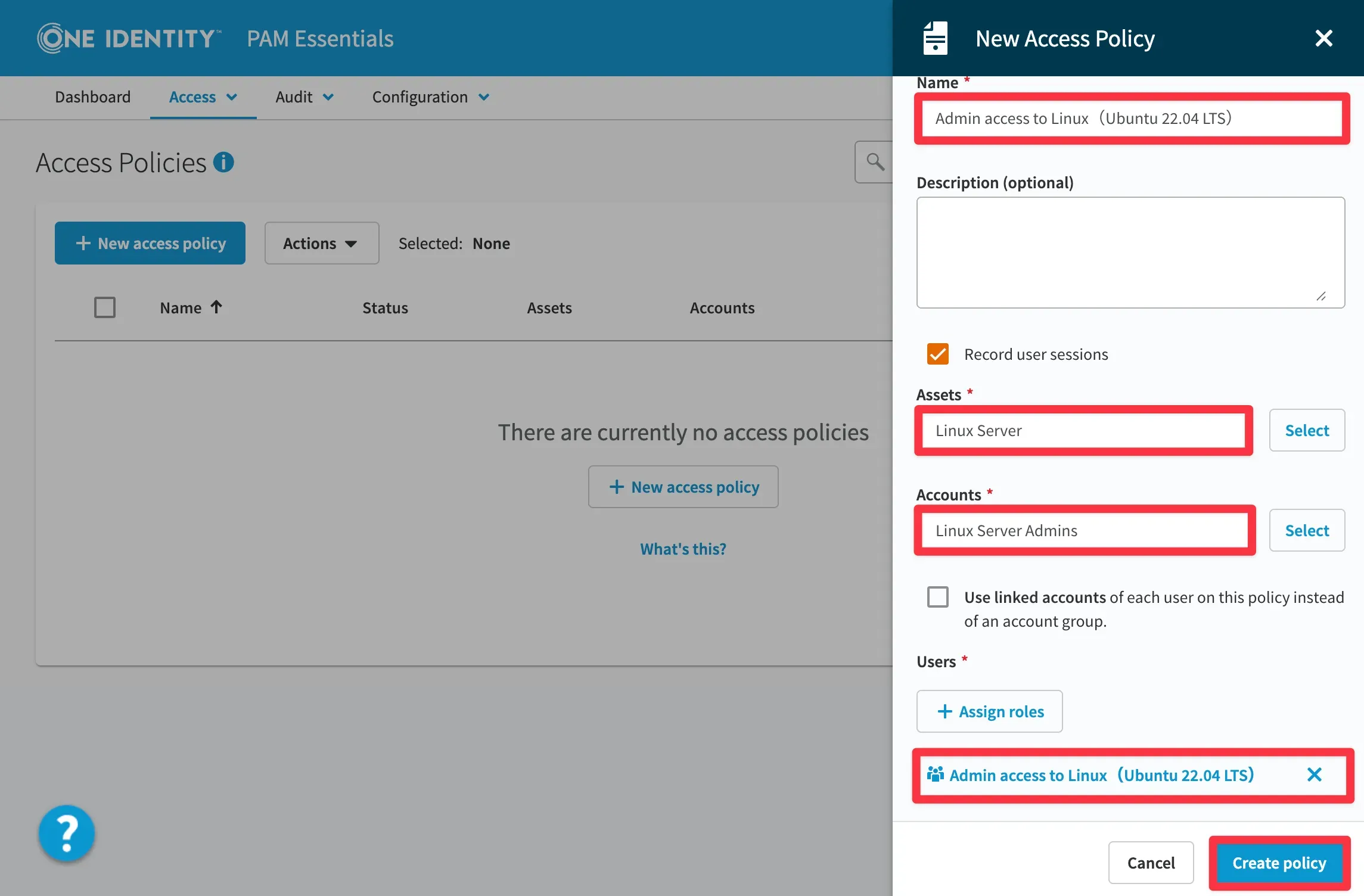Screen dimensions: 1364x896
Task: Close the New Access Policy panel
Action: click(x=1323, y=39)
